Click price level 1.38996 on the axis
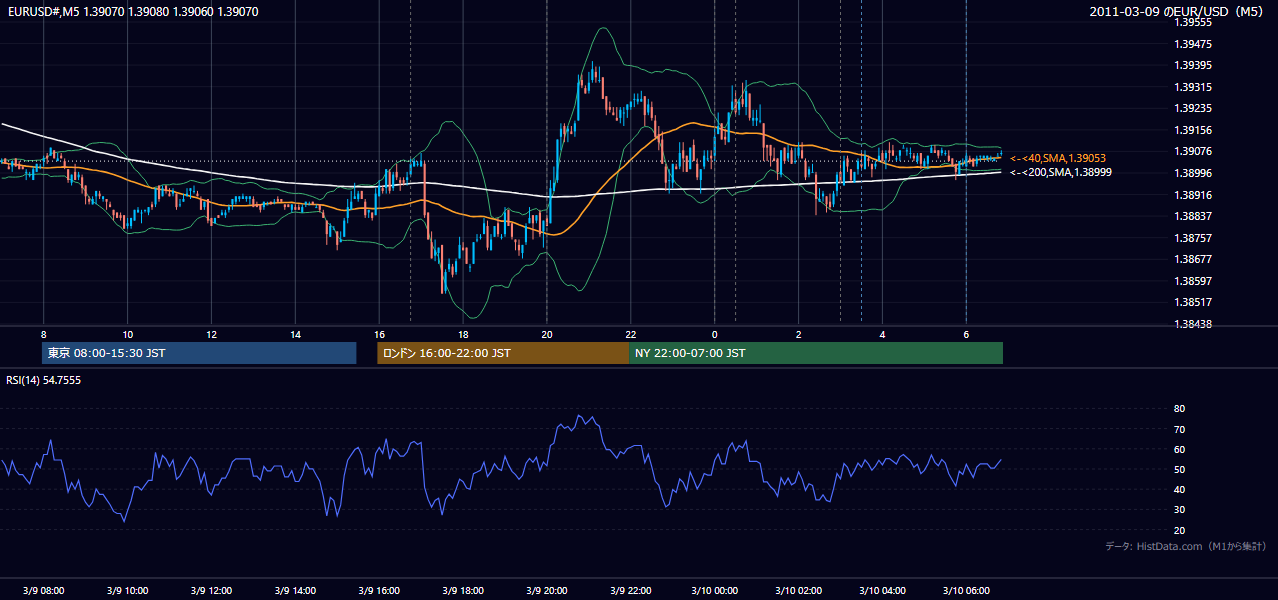The width and height of the screenshot is (1278, 600). [1192, 173]
